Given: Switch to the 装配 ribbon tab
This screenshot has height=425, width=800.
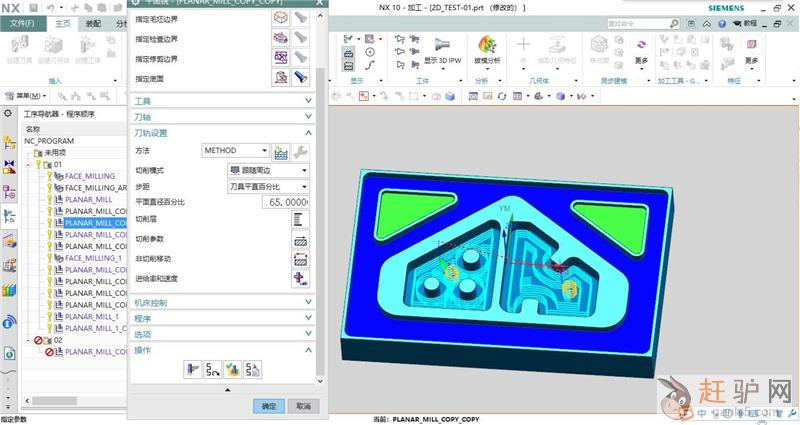Looking at the screenshot, I should click(92, 22).
